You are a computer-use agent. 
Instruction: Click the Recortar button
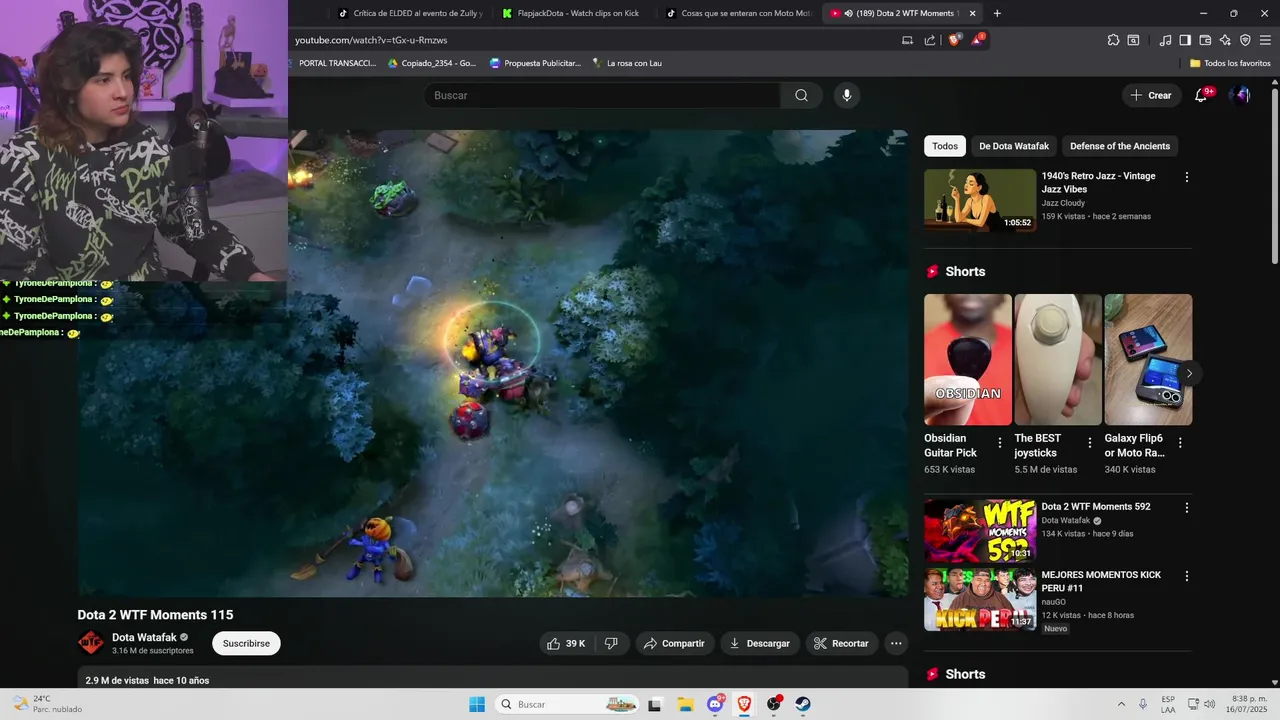[842, 643]
